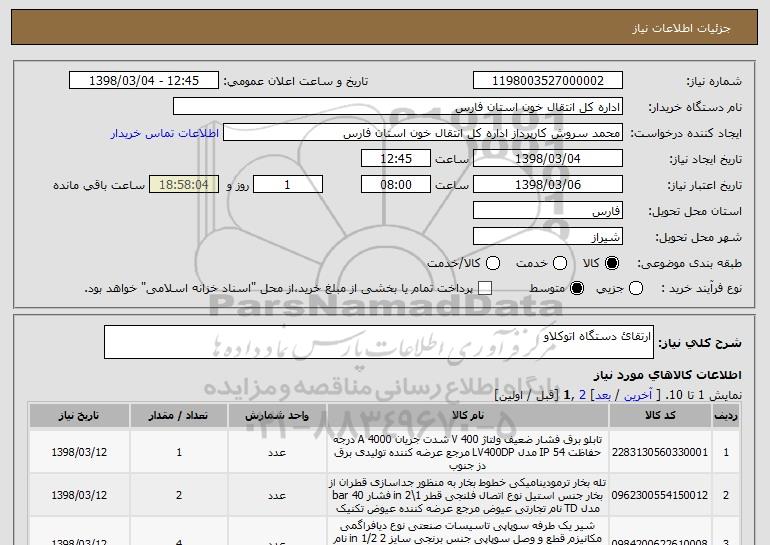Viewport: 770px width, 545px height.
Task: Toggle the اسناد خزانه اسلامی payment checkbox
Action: click(x=485, y=288)
